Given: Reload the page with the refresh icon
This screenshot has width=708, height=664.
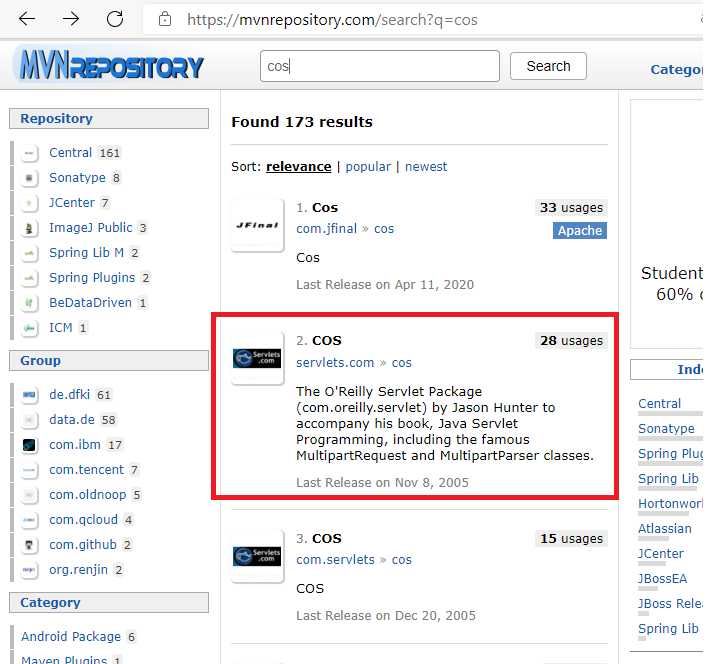Looking at the screenshot, I should coord(115,19).
